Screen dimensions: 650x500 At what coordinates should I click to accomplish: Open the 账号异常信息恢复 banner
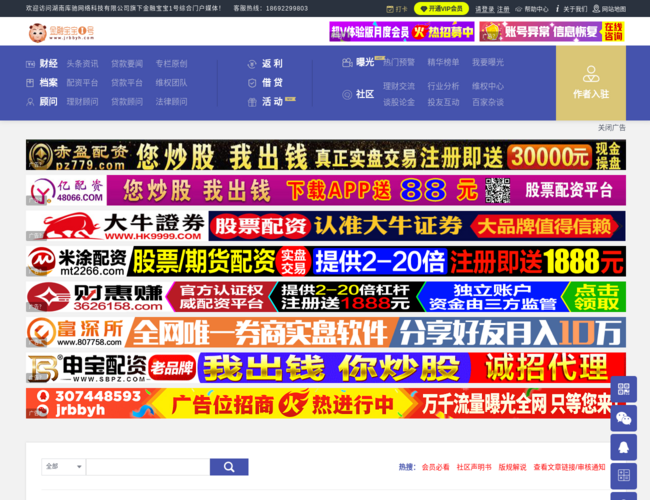click(552, 32)
